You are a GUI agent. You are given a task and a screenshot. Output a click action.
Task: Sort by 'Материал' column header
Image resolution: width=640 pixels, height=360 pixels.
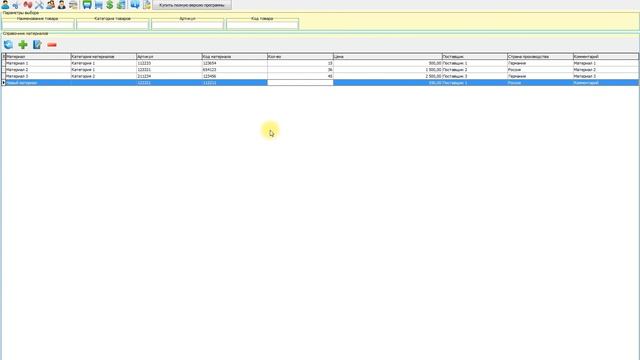[38, 56]
